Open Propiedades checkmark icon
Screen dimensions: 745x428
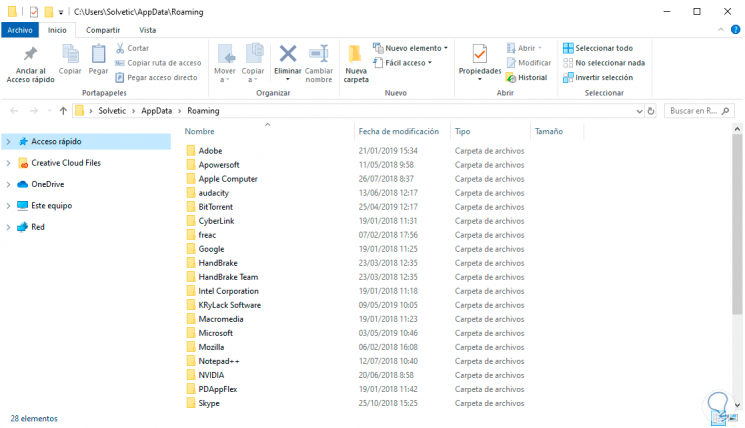[480, 54]
